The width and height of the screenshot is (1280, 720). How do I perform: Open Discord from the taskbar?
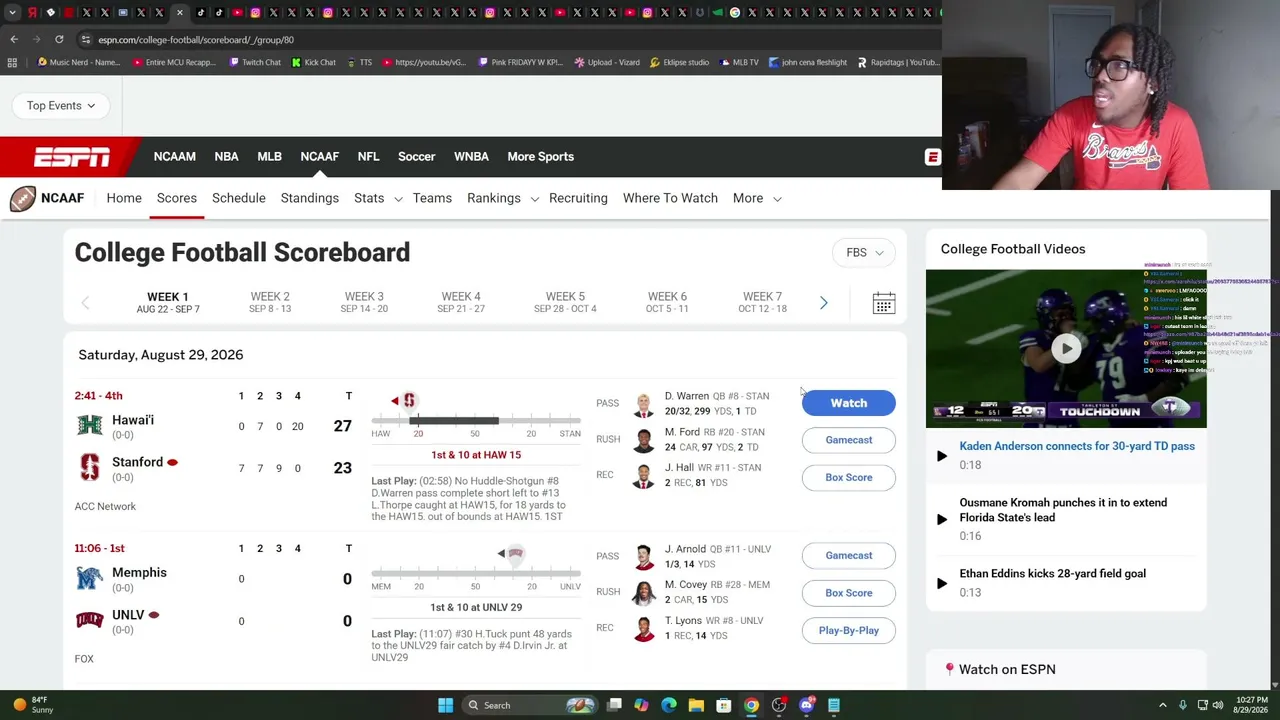[x=807, y=705]
